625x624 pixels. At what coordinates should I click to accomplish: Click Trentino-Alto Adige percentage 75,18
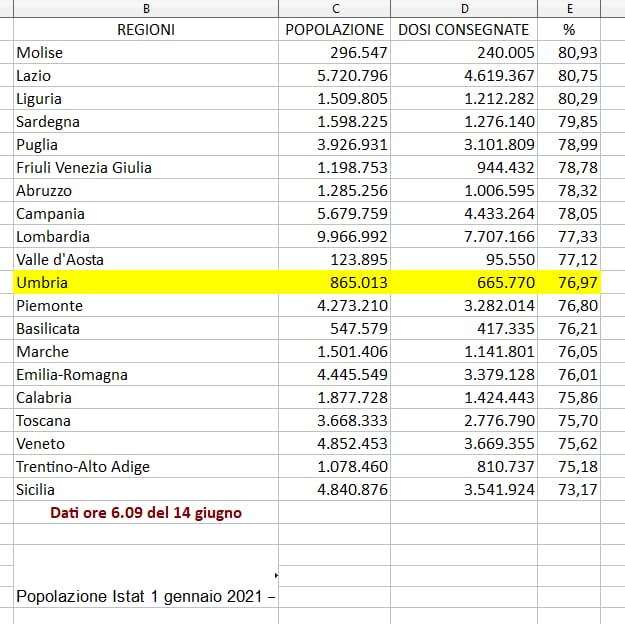pyautogui.click(x=569, y=467)
